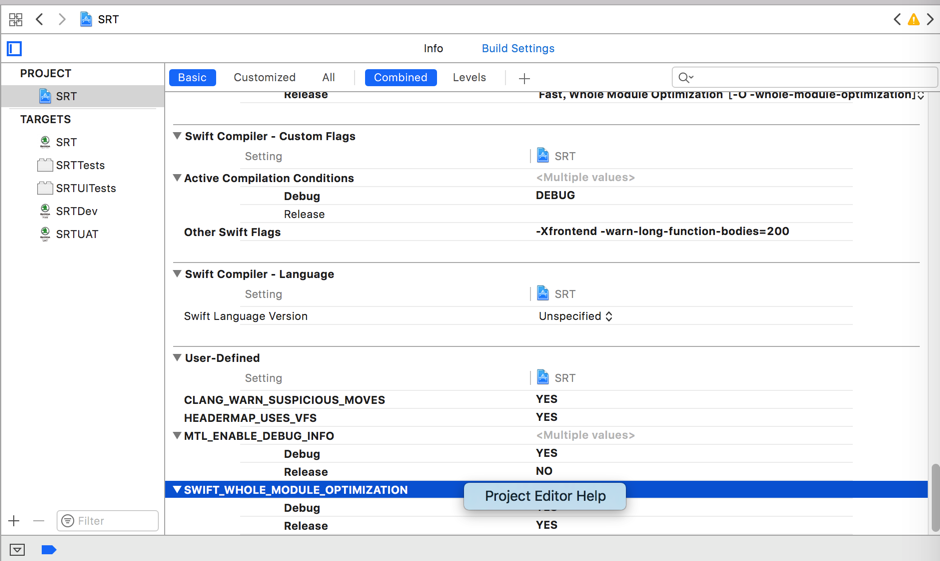Click the vertical scrollbar of build settings
Viewport: 940px width, 561px height.
point(935,497)
